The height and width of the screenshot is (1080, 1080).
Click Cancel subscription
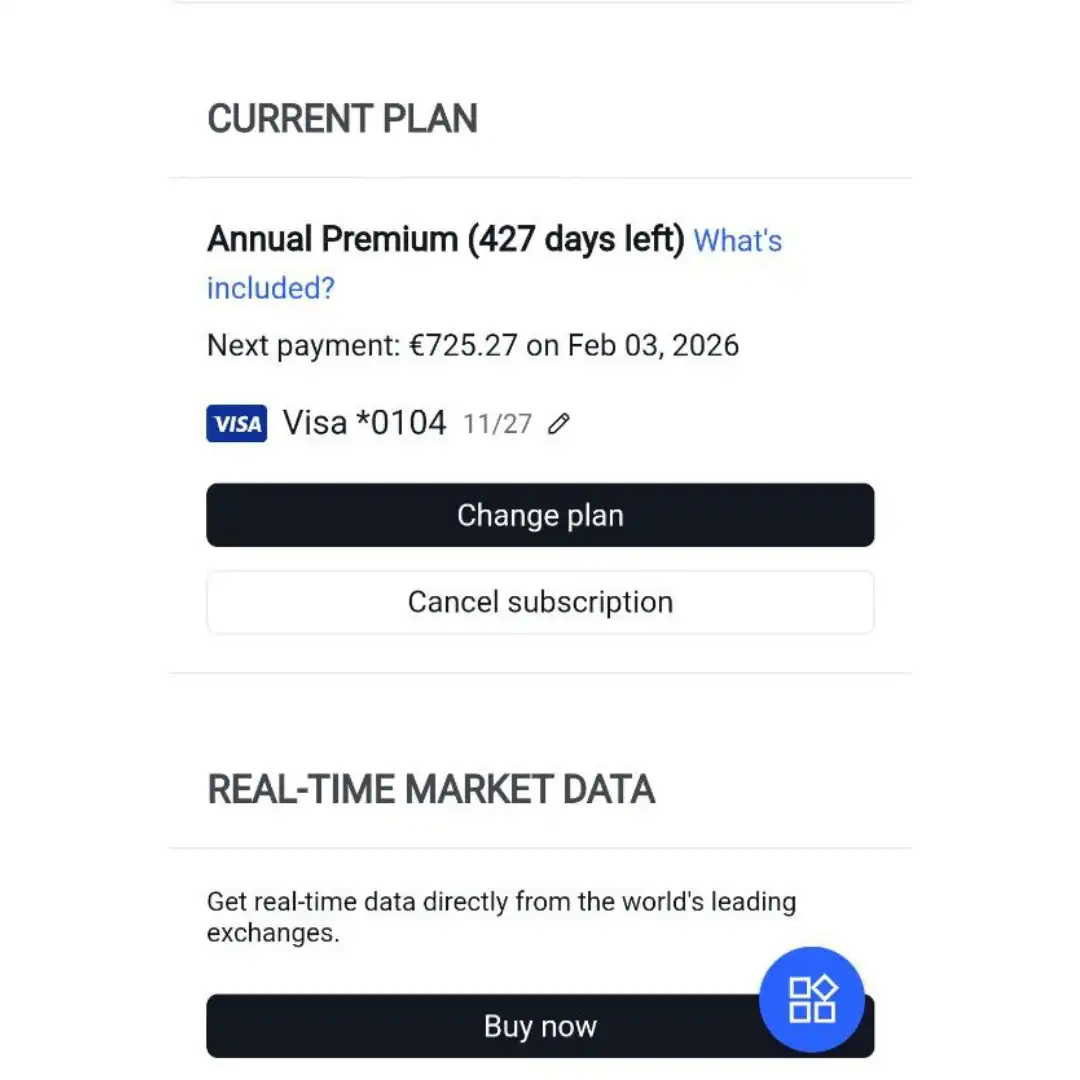click(540, 602)
